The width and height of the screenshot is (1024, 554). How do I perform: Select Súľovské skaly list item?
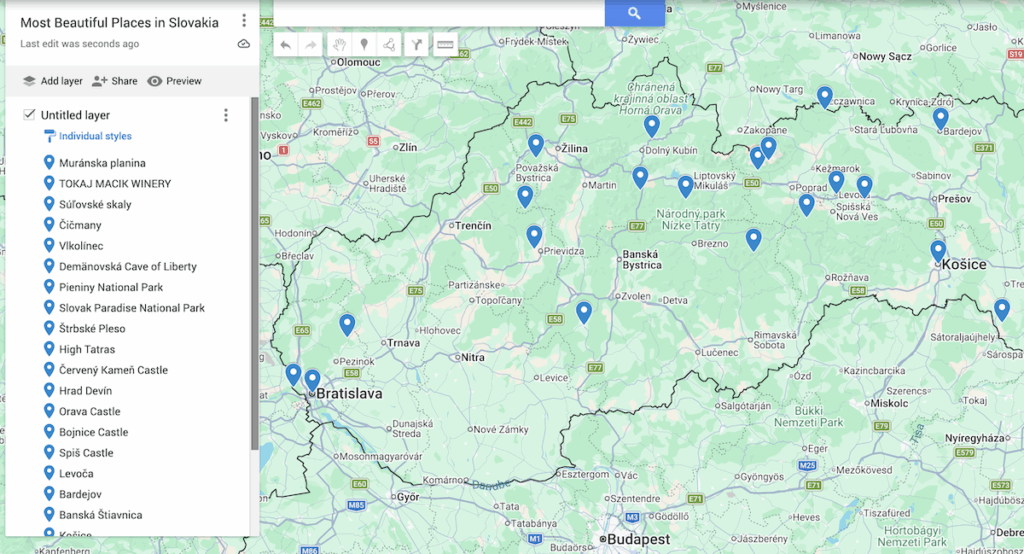tap(95, 204)
